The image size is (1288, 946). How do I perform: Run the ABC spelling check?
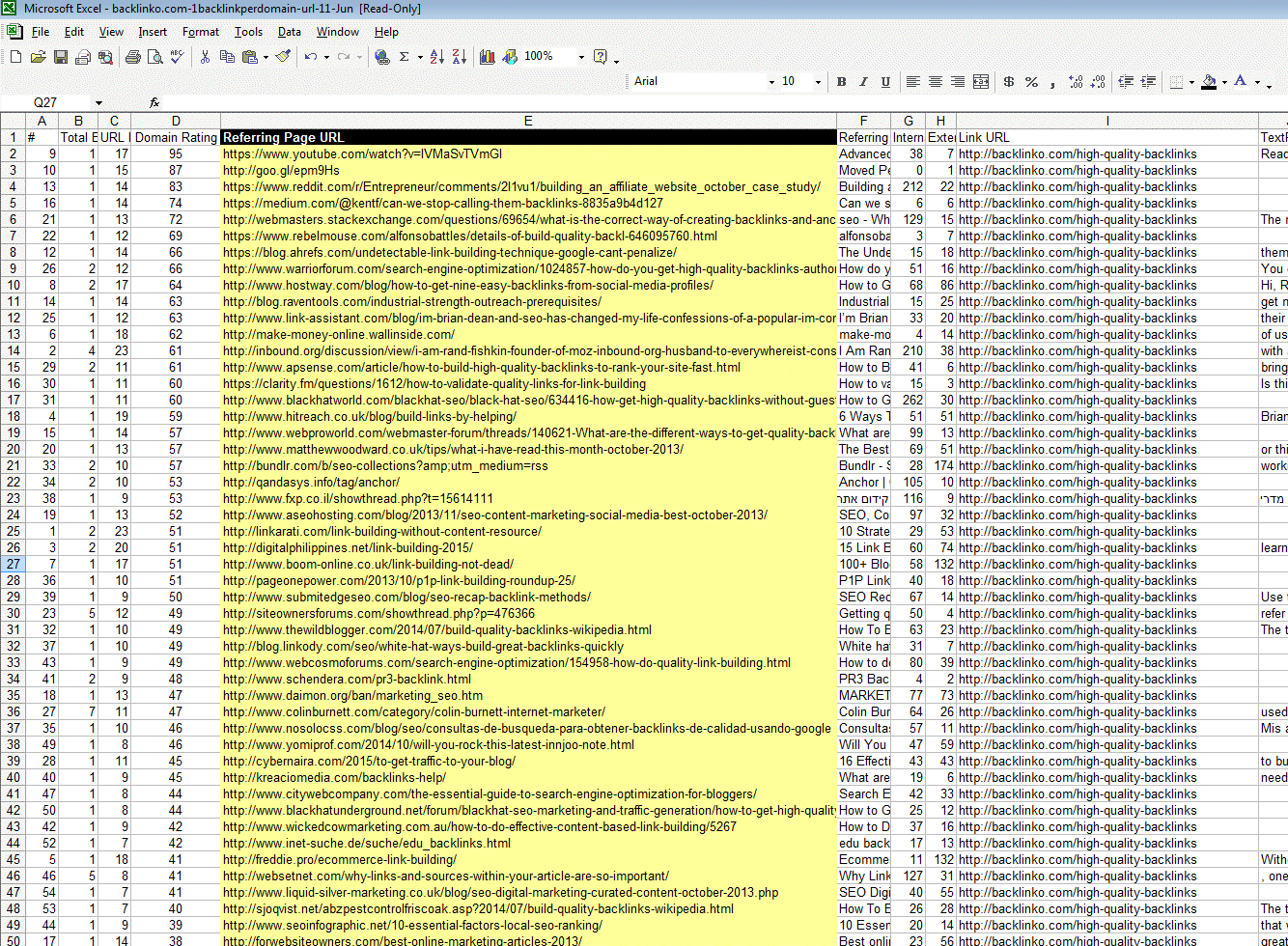point(177,57)
